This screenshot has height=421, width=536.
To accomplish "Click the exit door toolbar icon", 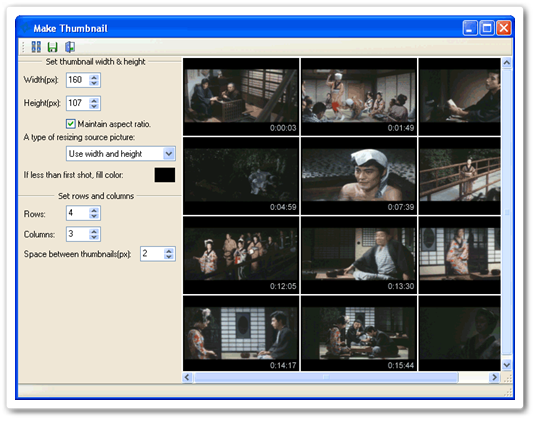I will pyautogui.click(x=70, y=47).
